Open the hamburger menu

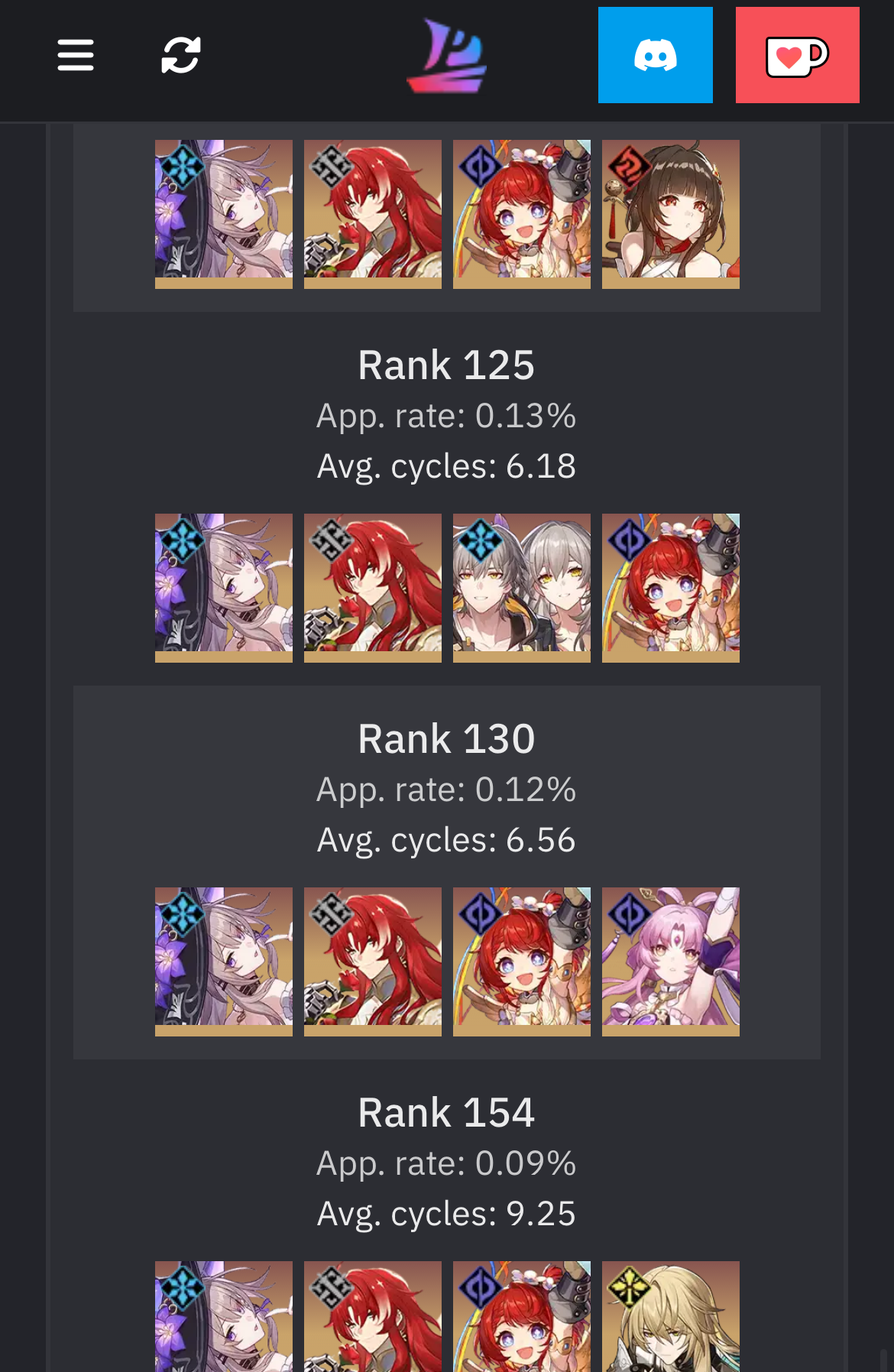pyautogui.click(x=76, y=55)
